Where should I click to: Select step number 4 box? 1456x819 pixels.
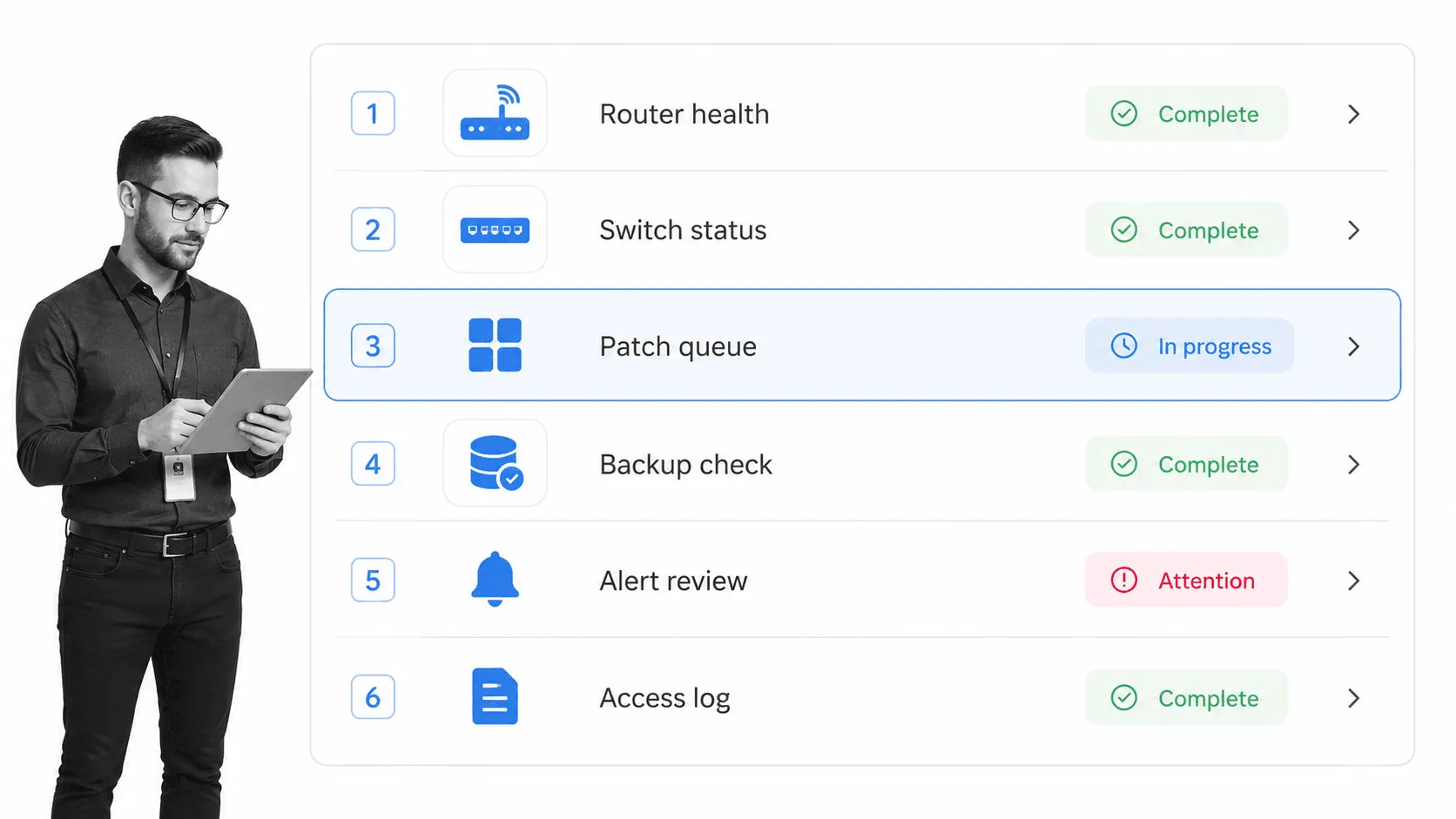[373, 464]
